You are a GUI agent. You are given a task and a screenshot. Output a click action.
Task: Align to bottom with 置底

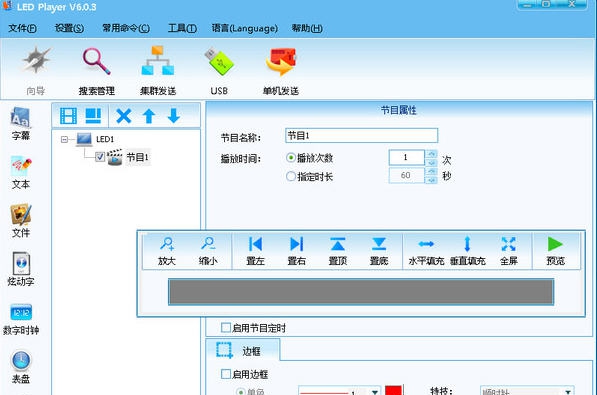[379, 251]
